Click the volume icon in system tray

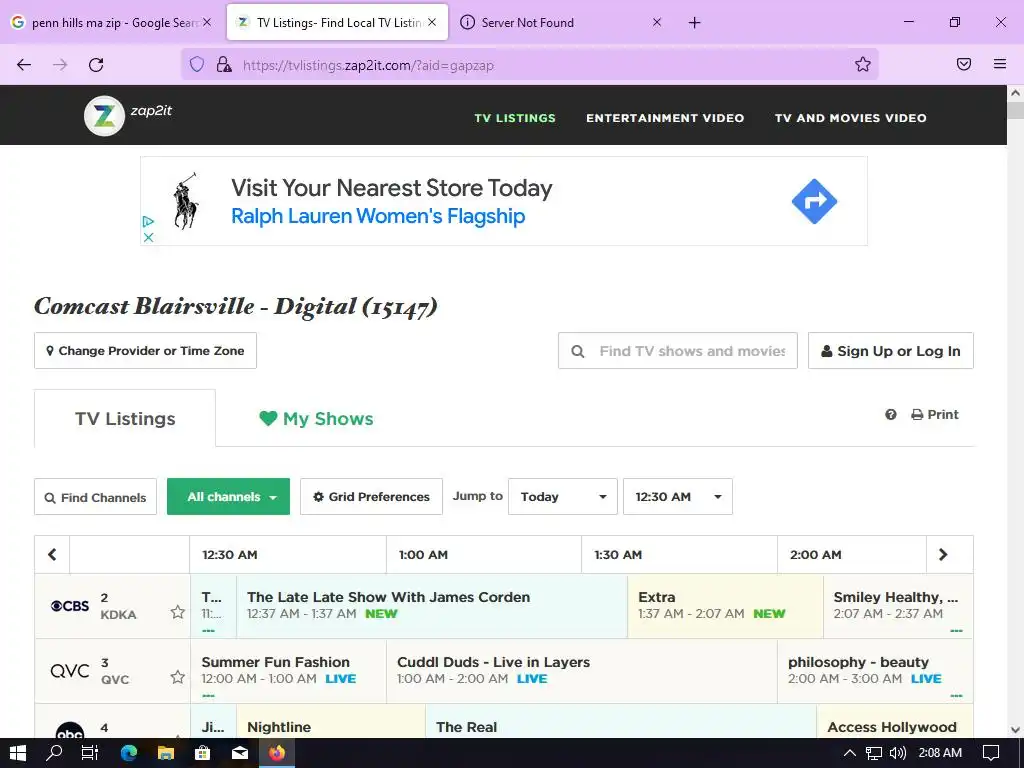pyautogui.click(x=897, y=753)
